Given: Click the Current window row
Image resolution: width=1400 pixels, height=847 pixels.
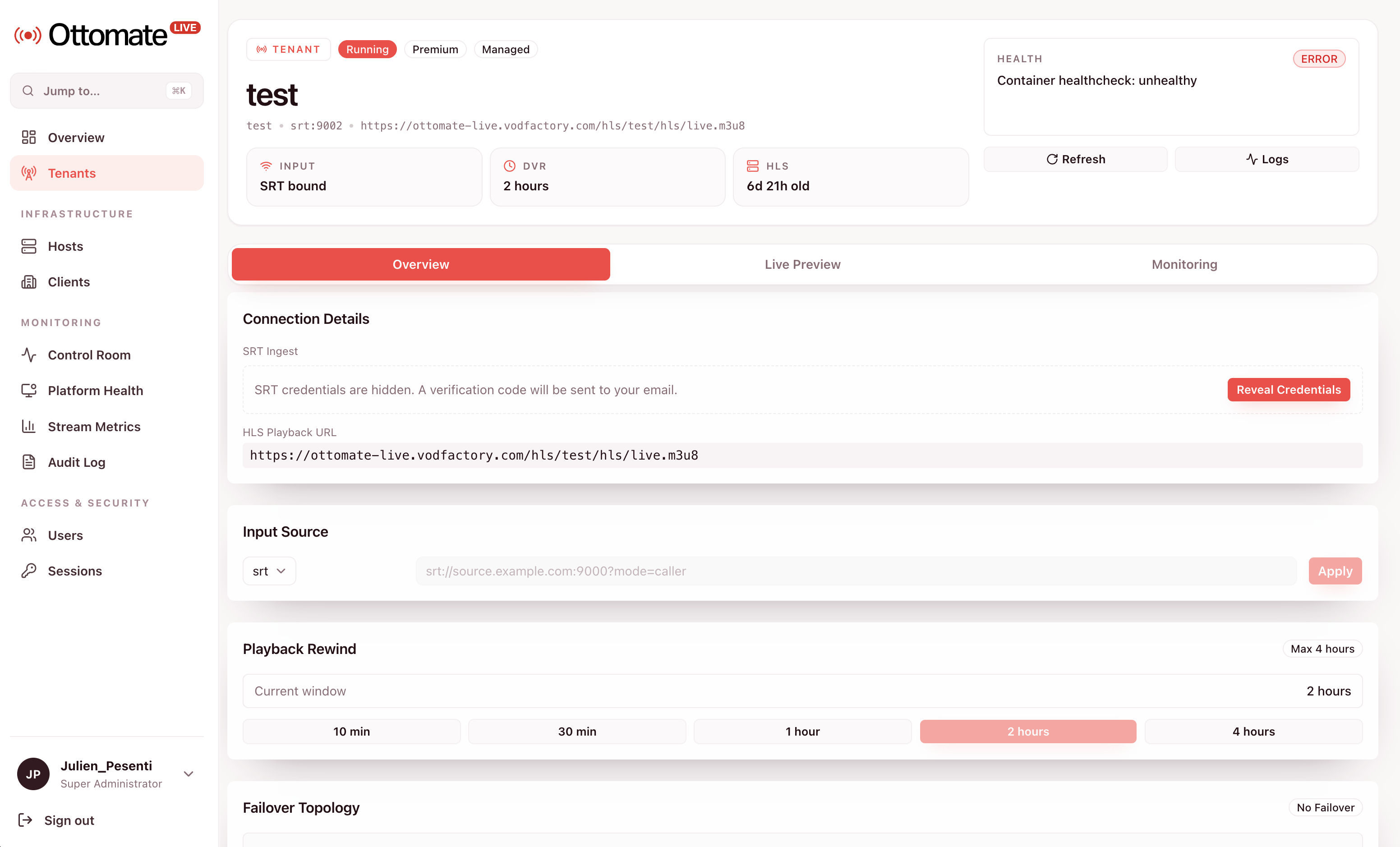Looking at the screenshot, I should coord(802,691).
